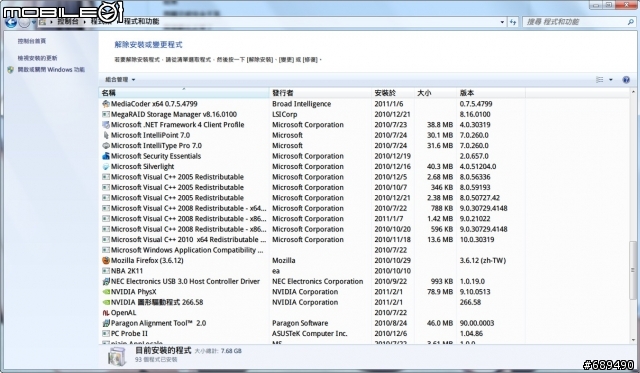Image resolution: width=640 pixels, height=373 pixels.
Task: Click publisher NEC Electronics Corporation
Action: tap(318, 281)
